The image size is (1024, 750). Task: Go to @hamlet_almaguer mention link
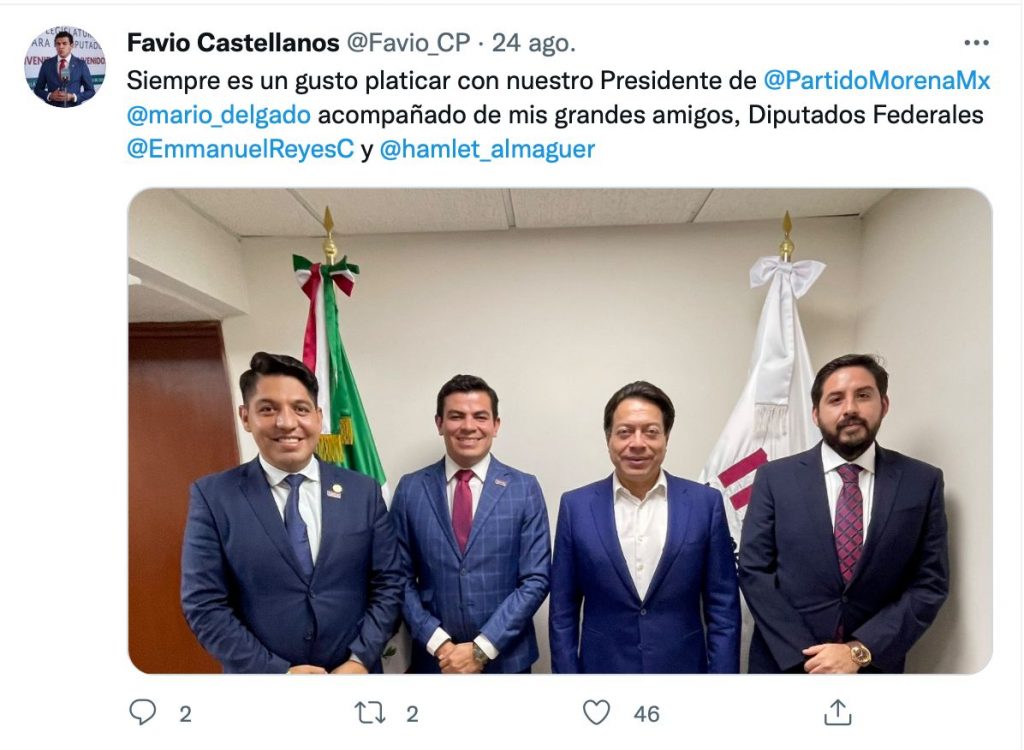coord(487,149)
